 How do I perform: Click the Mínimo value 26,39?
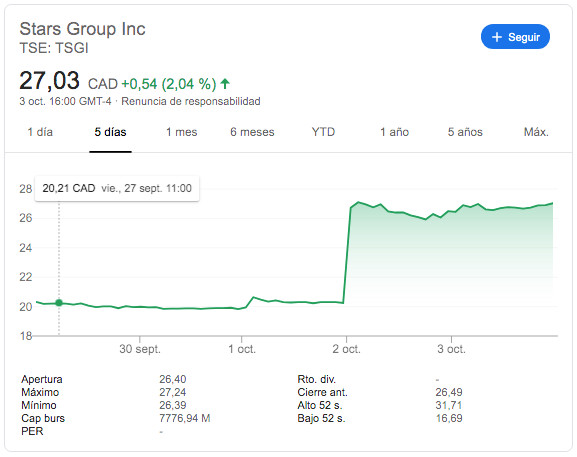point(173,405)
